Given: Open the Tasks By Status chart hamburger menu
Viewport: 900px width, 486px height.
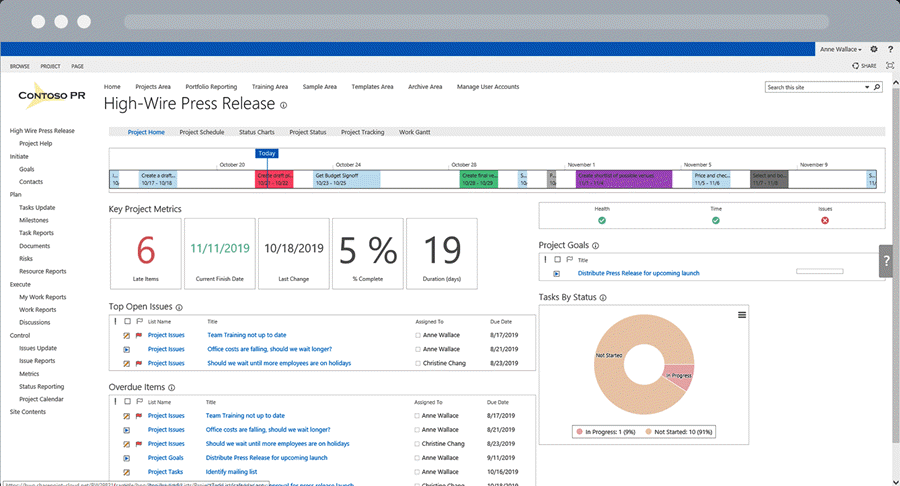Looking at the screenshot, I should click(742, 315).
